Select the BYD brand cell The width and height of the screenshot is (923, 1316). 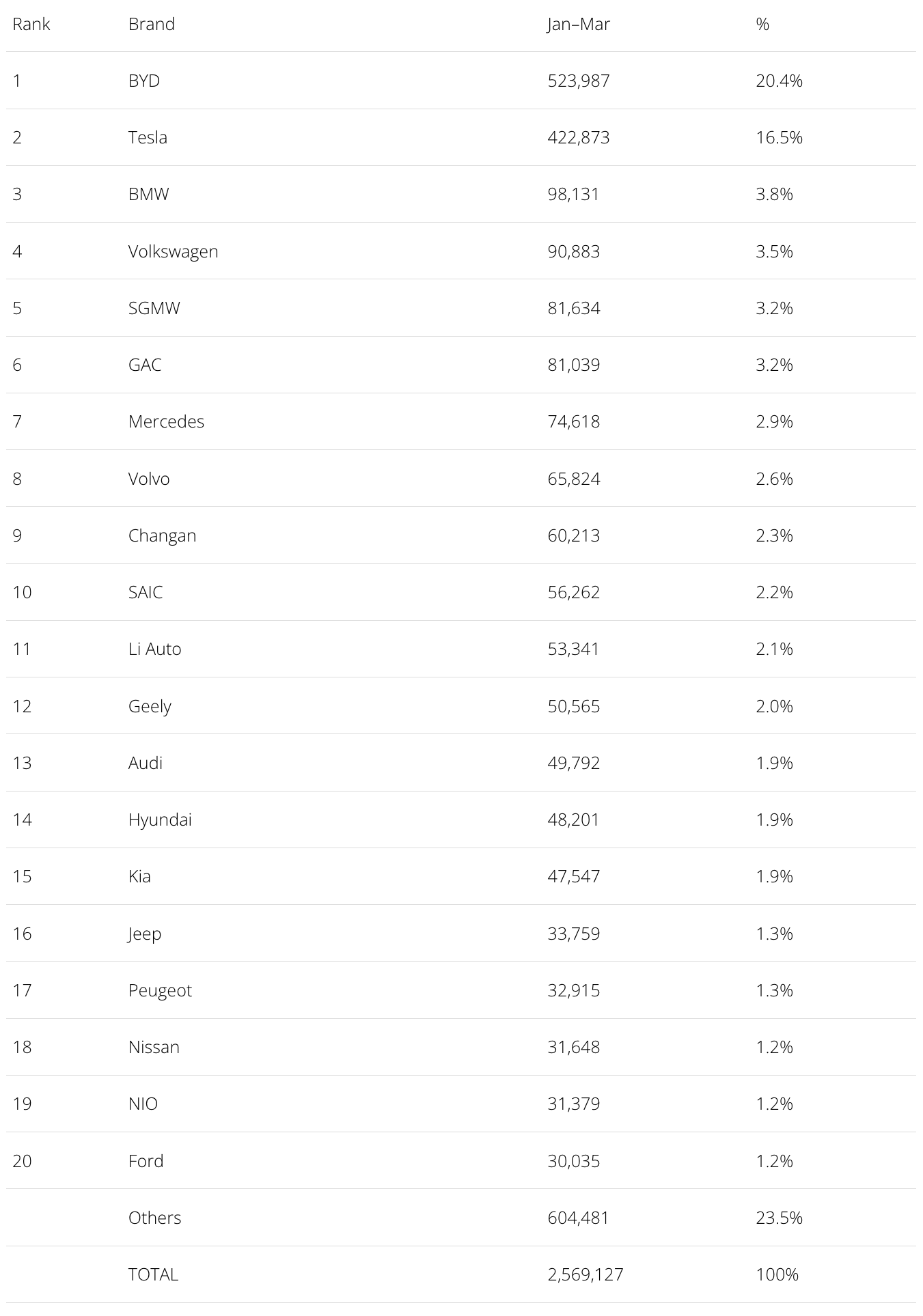coord(144,81)
